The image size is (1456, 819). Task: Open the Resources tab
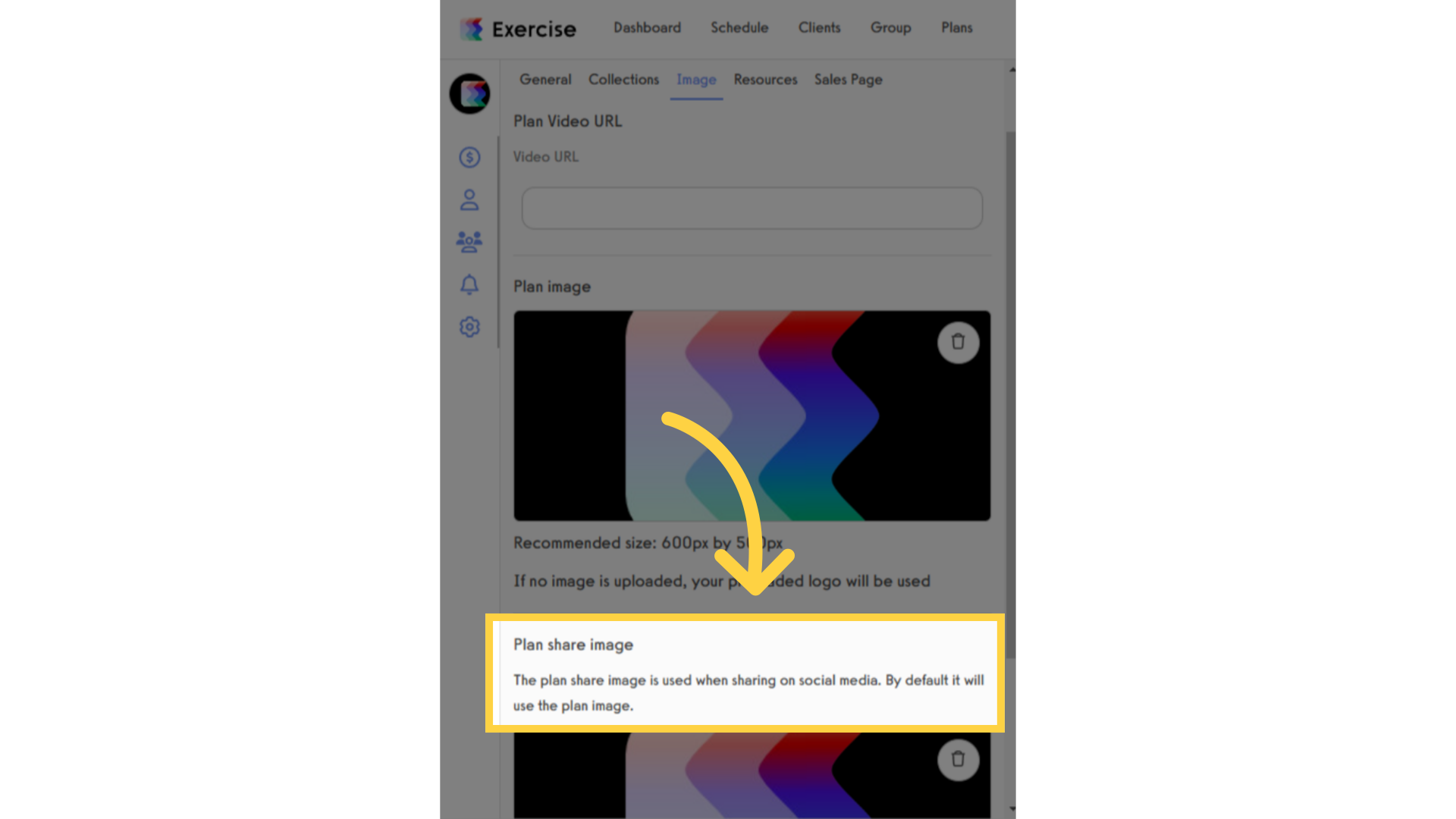coord(765,79)
